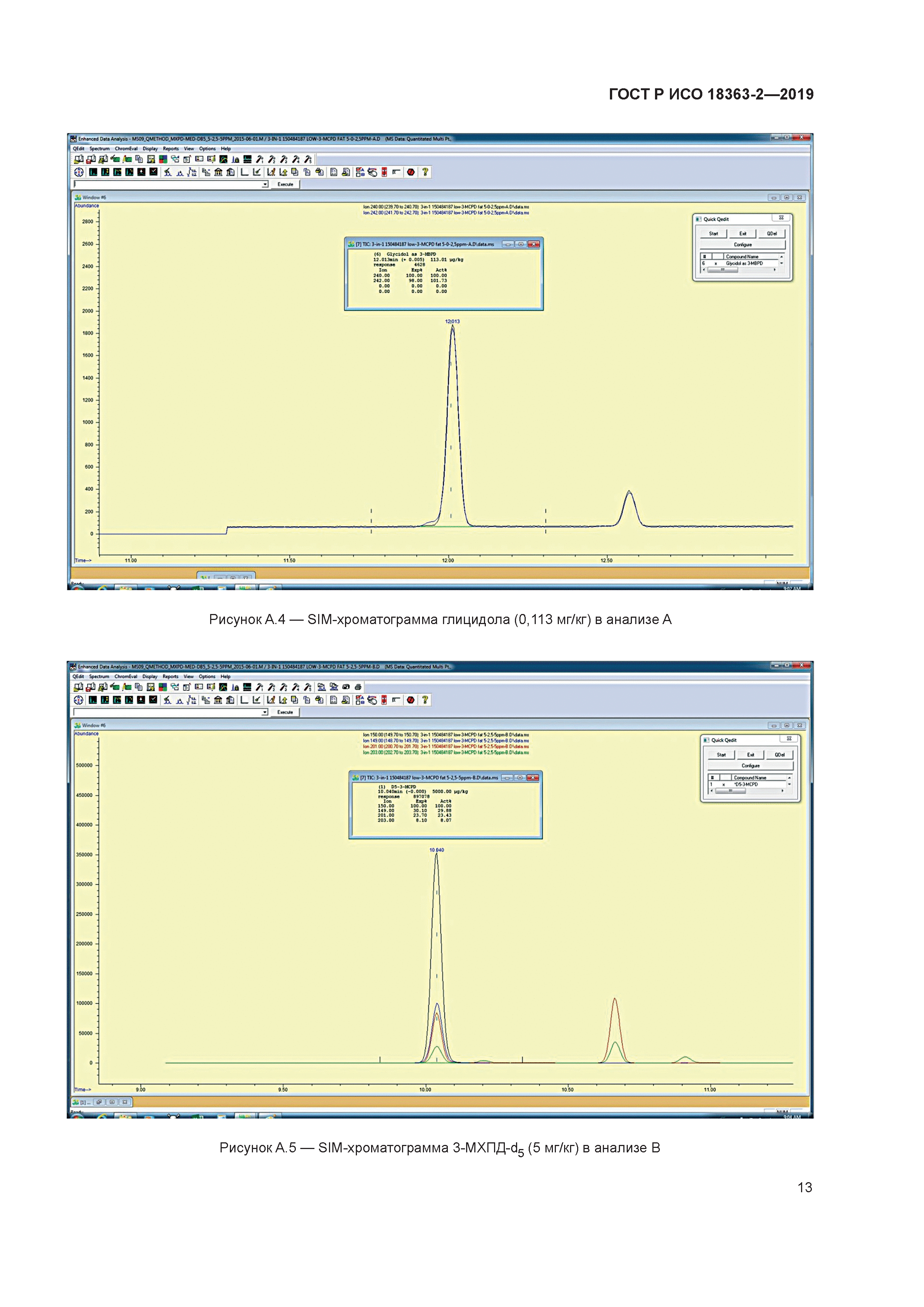Click the camera snapshot icon in the lower toolbar
This screenshot has height=1307, width=924.
[x=346, y=687]
